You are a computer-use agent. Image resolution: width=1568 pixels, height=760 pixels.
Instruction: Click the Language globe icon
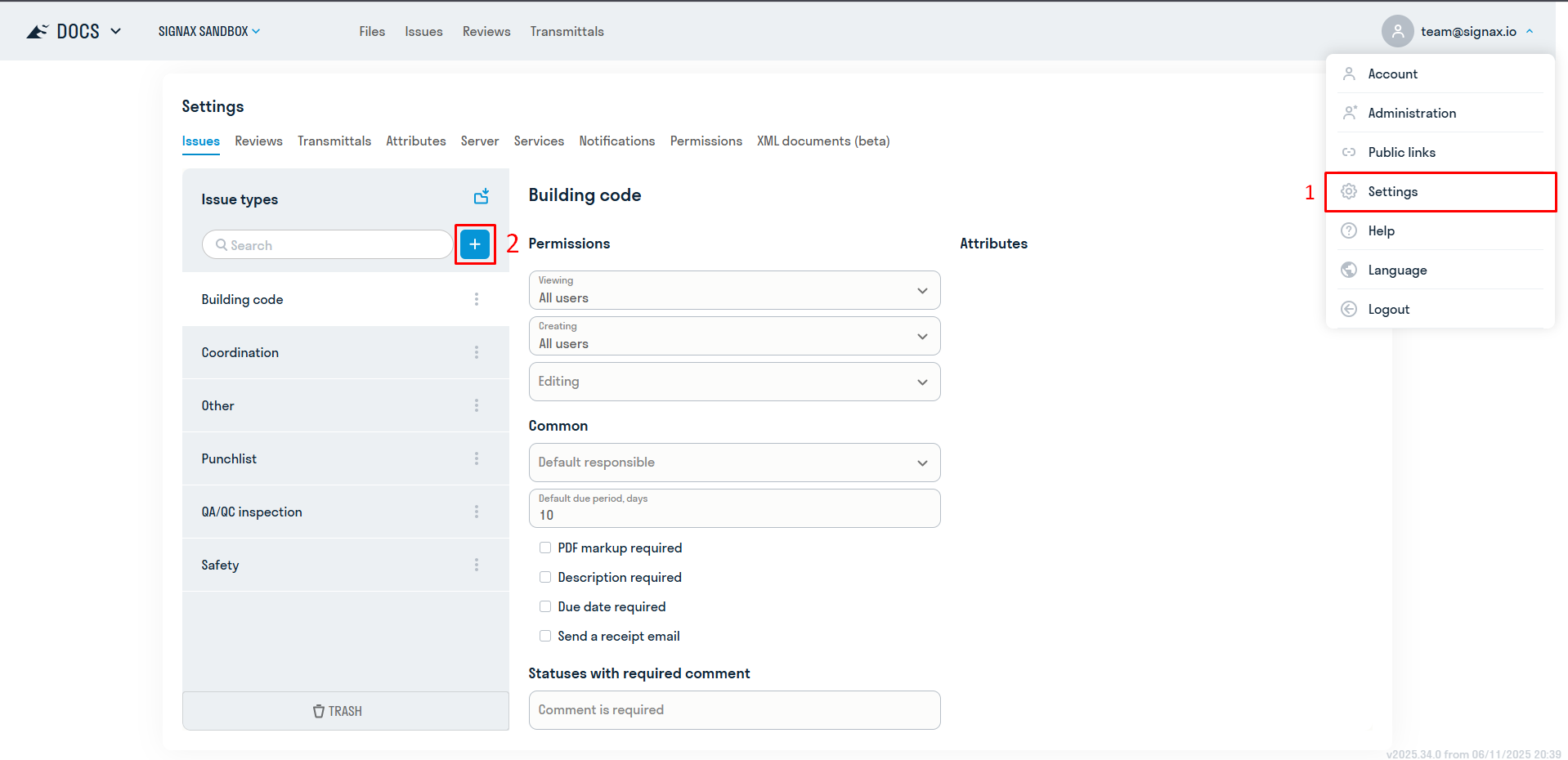(1349, 270)
